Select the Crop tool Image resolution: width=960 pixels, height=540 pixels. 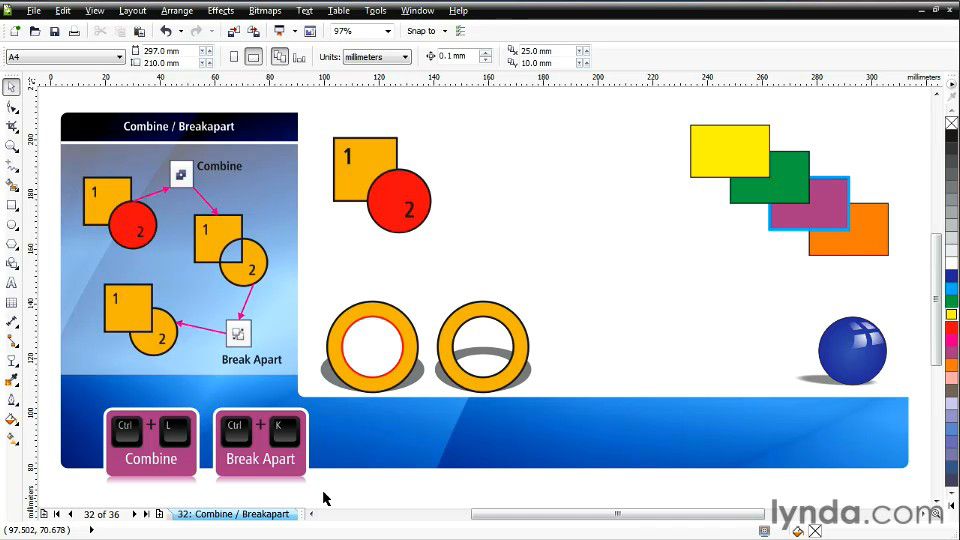point(12,127)
